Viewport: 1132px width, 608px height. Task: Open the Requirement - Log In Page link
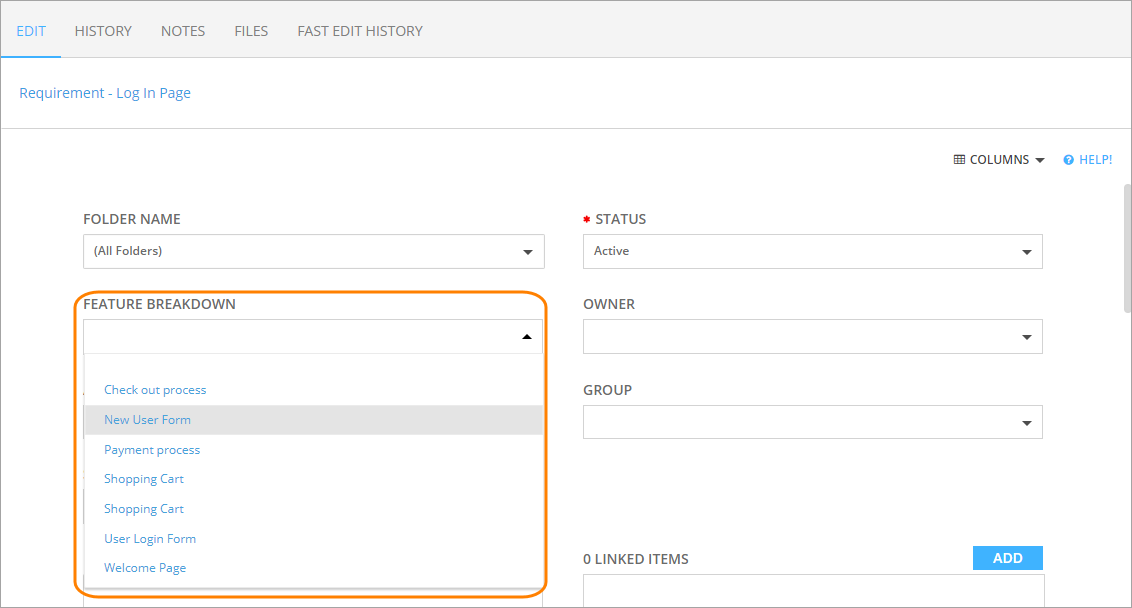105,93
